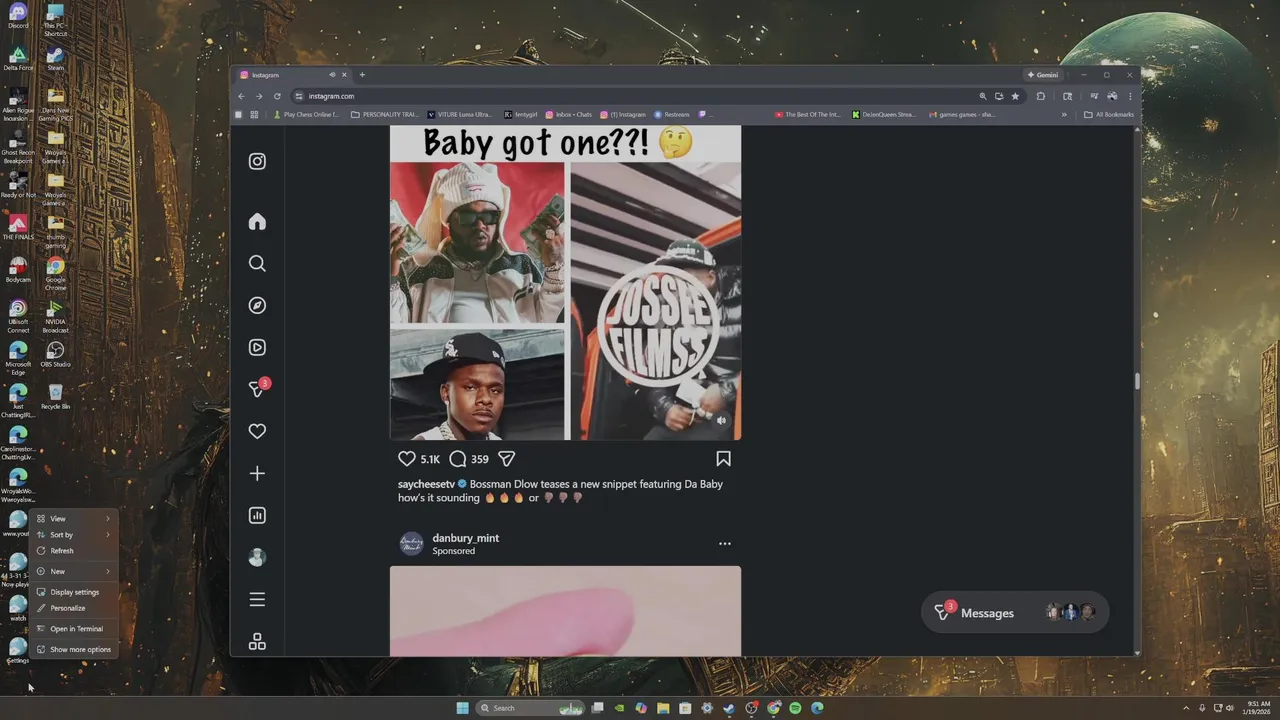
Task: Open Play Chess Online bookmark
Action: pyautogui.click(x=306, y=114)
